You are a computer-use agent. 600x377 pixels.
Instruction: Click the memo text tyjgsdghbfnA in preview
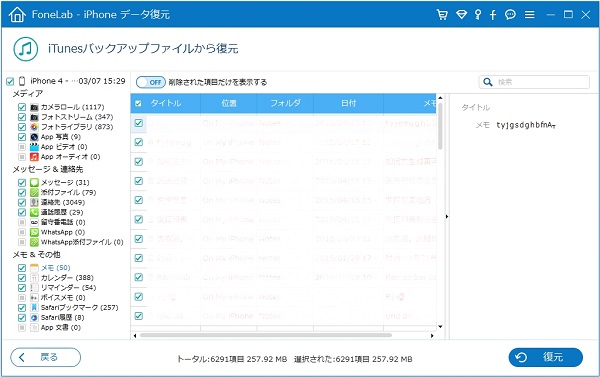[526, 125]
